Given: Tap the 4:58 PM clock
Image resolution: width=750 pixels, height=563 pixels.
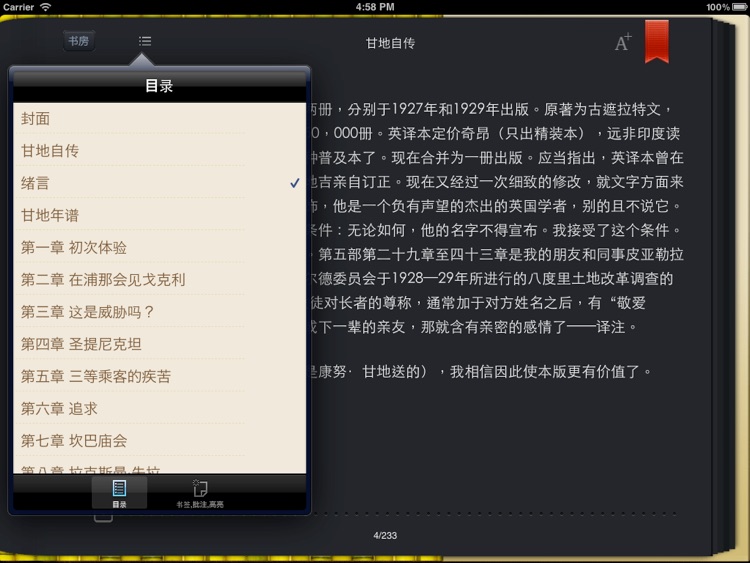Looking at the screenshot, I should (375, 7).
